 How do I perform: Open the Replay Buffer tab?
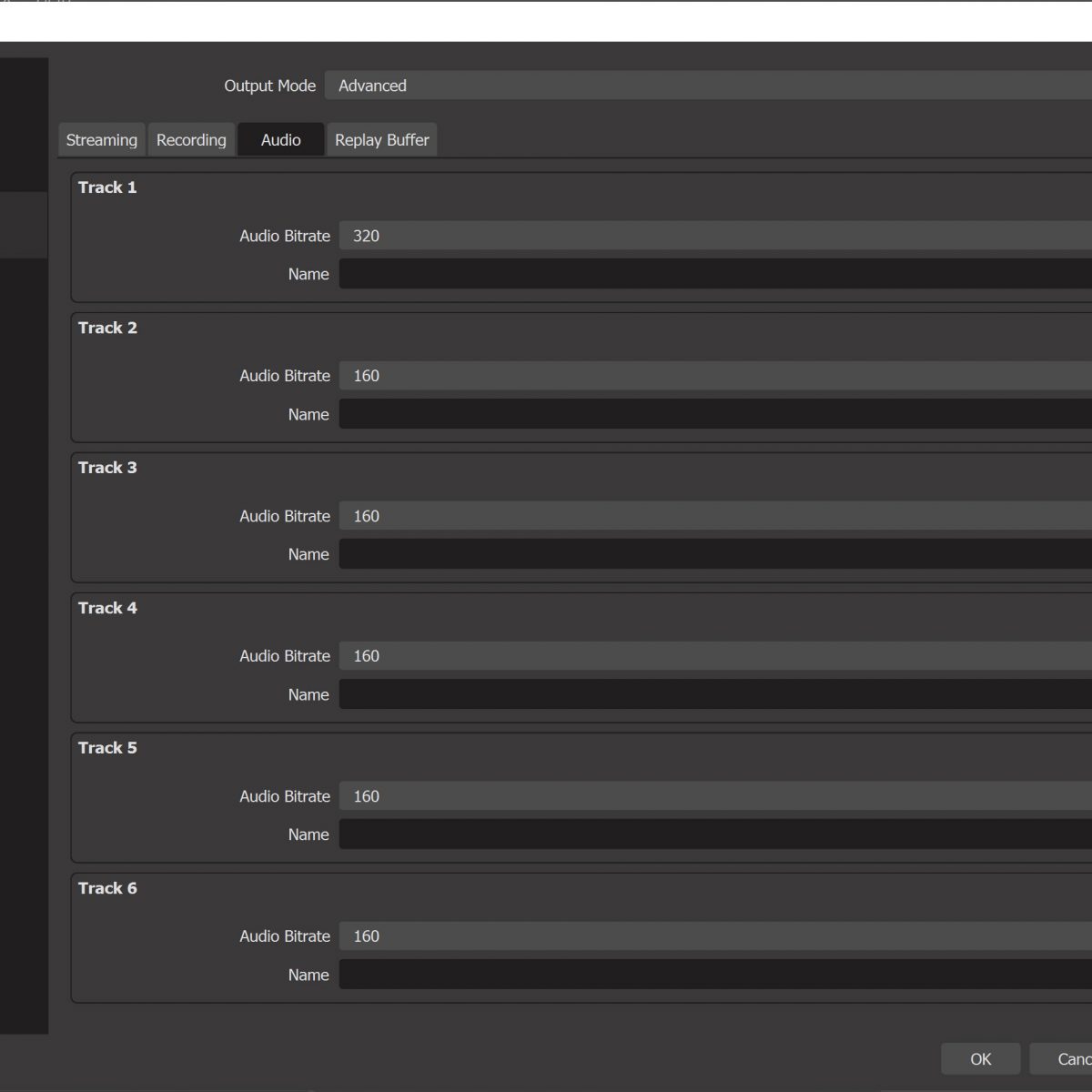tap(381, 140)
